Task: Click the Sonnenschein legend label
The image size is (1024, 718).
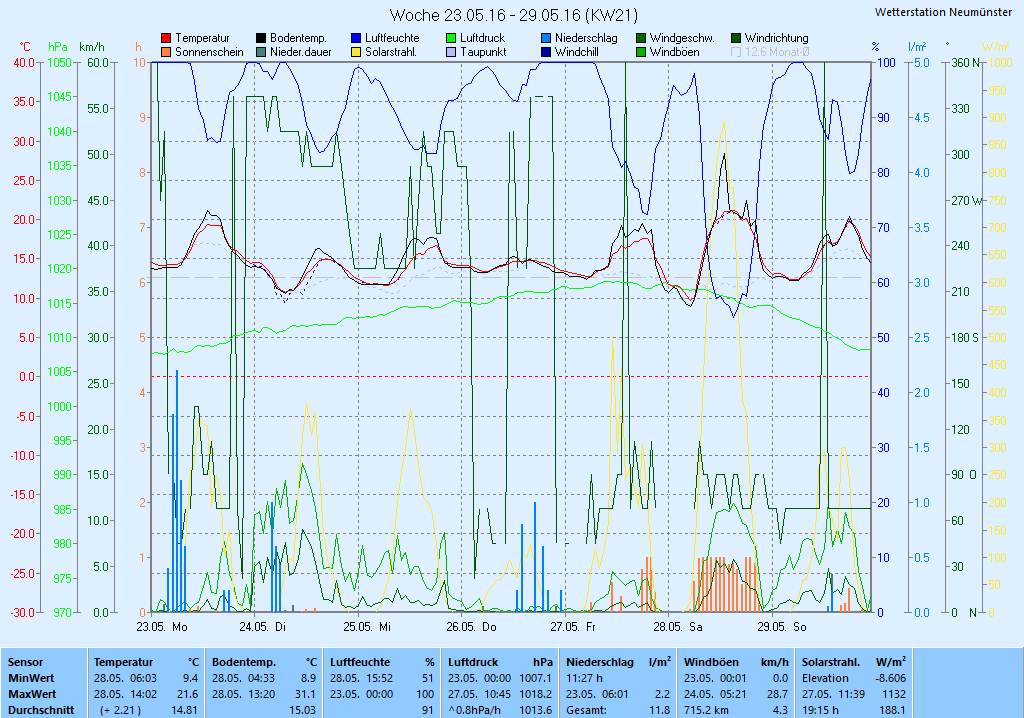Action: 209,52
